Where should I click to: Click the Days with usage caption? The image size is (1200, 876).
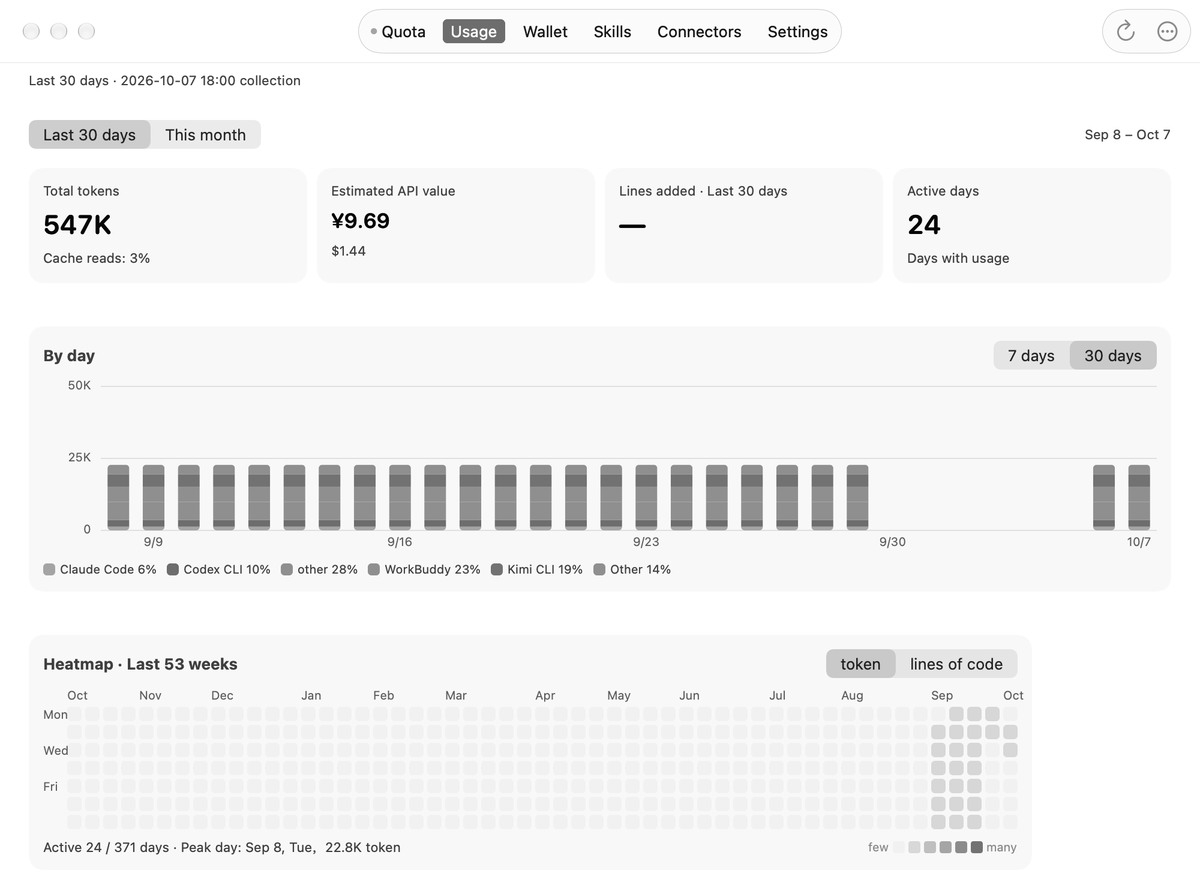tap(958, 258)
